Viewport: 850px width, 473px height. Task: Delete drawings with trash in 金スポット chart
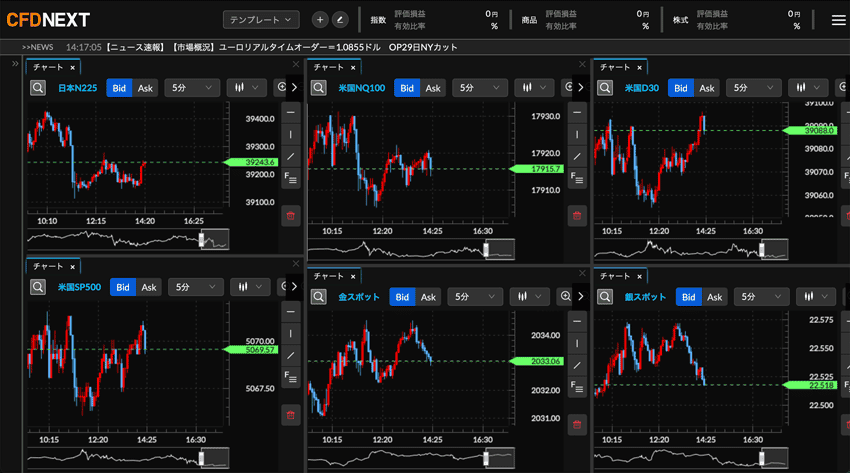click(x=577, y=425)
